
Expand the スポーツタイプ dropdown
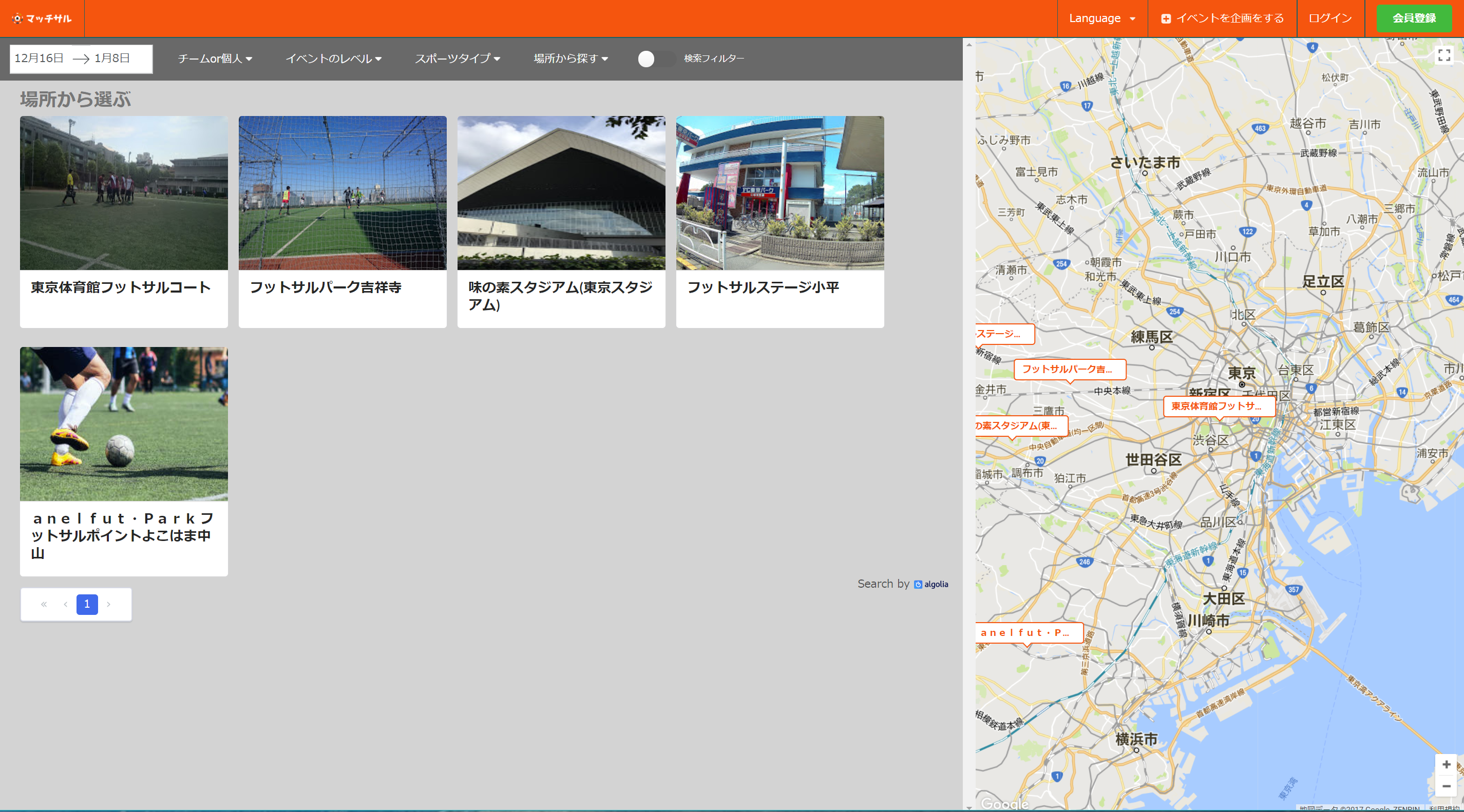click(x=457, y=59)
